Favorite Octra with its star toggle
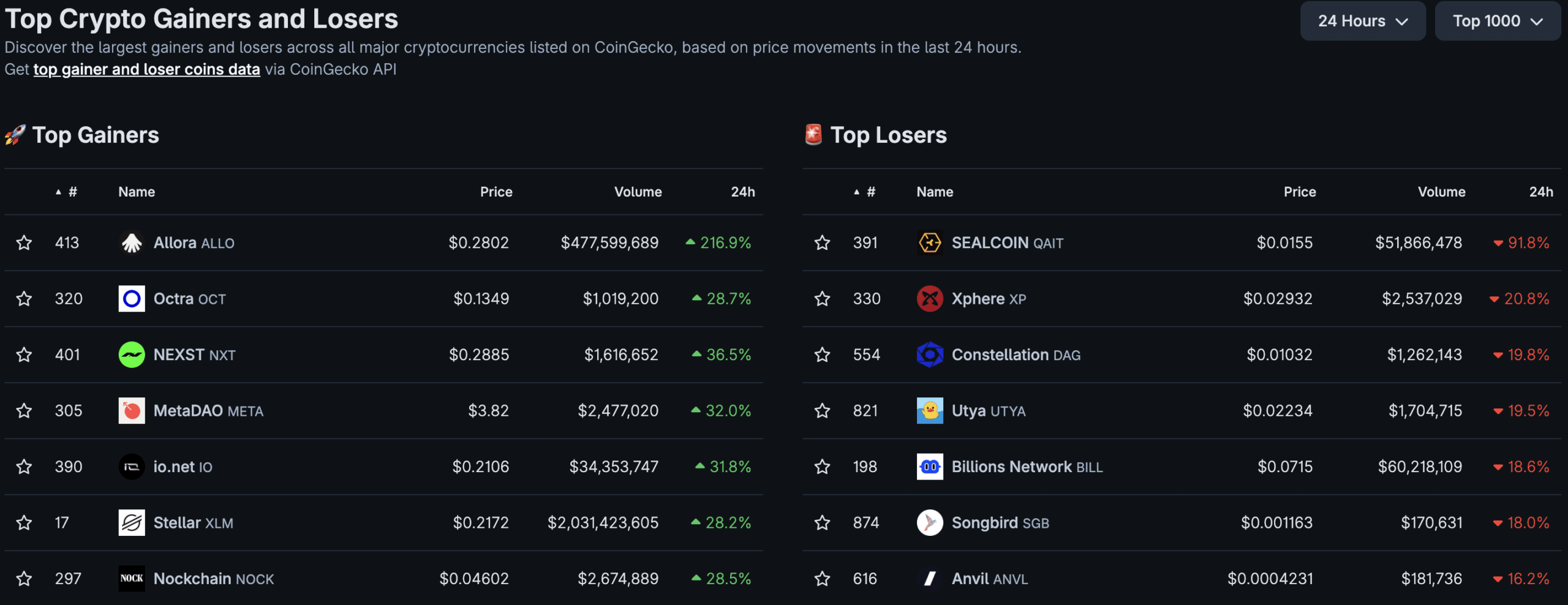 click(24, 299)
